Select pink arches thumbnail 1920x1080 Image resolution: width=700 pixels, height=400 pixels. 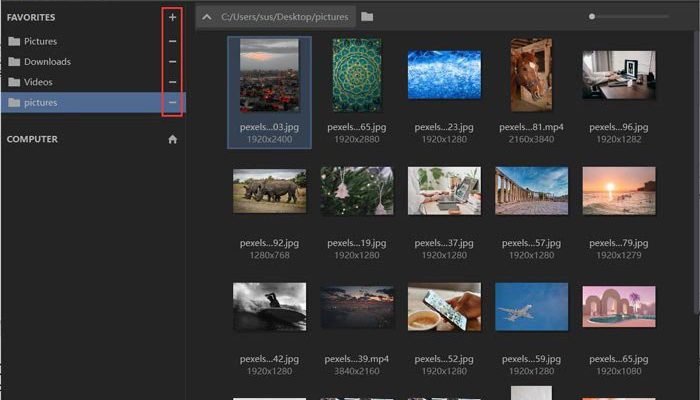point(619,307)
